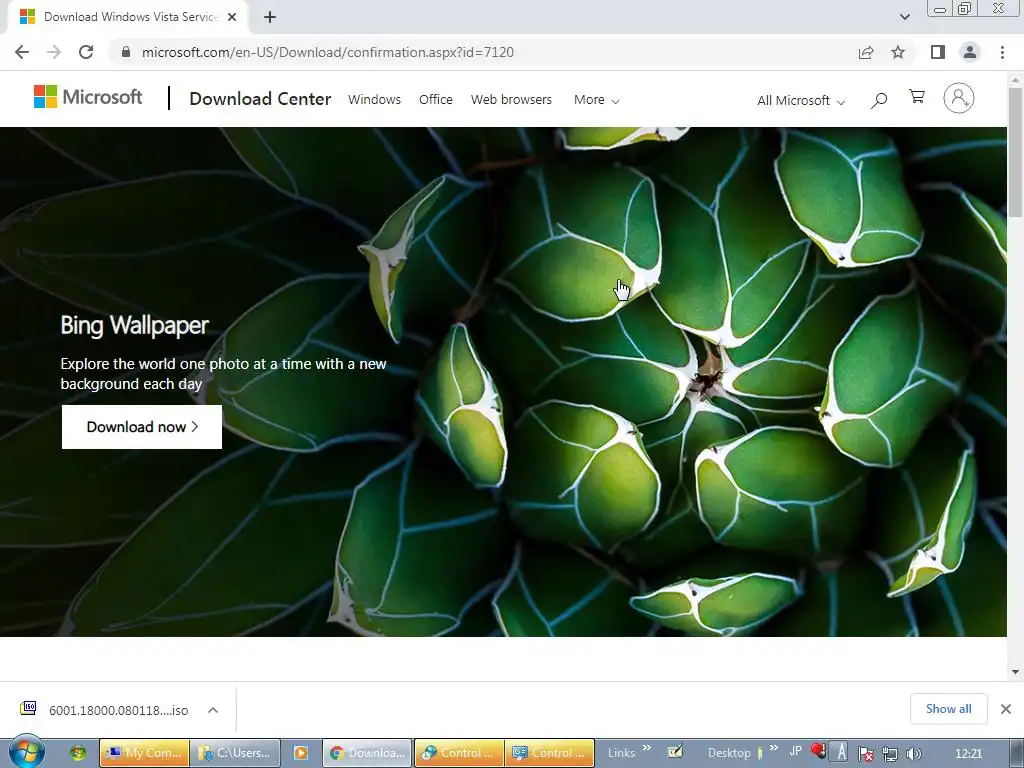Click the Bing Wallpaper heading

pyautogui.click(x=135, y=325)
